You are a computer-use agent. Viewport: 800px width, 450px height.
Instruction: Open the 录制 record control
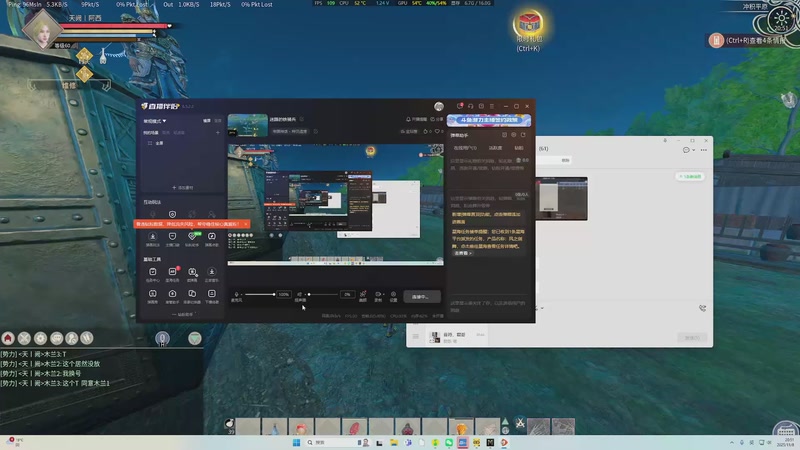[x=378, y=296]
